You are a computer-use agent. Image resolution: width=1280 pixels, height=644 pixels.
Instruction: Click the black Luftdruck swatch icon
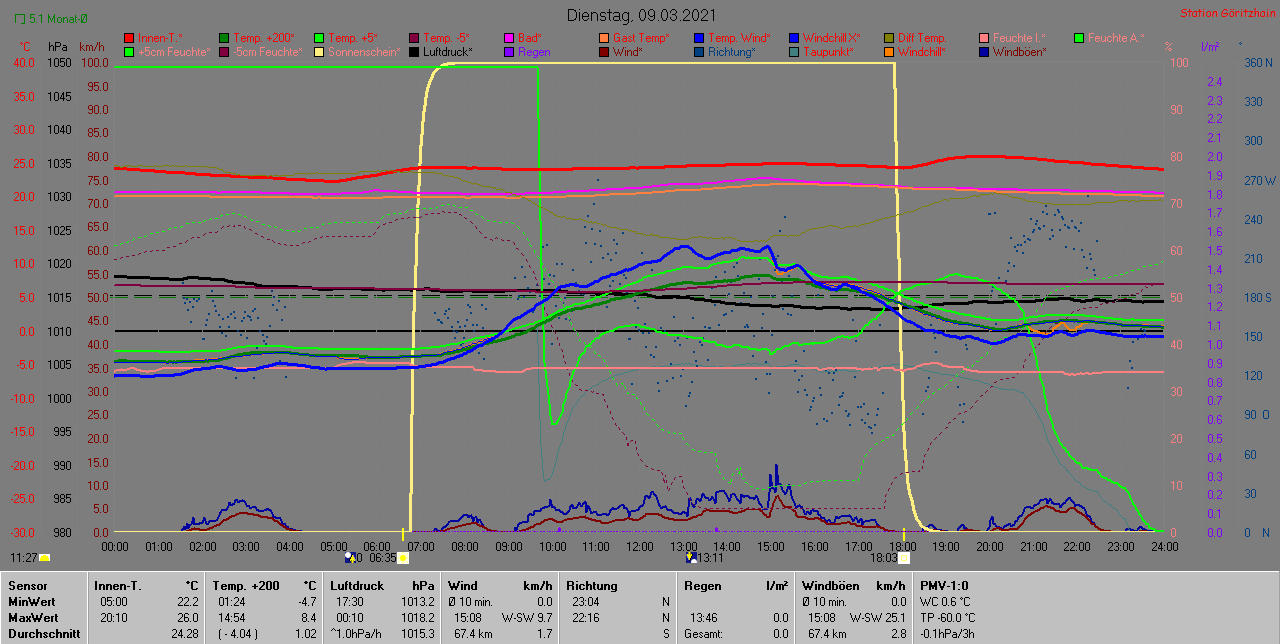tap(413, 51)
